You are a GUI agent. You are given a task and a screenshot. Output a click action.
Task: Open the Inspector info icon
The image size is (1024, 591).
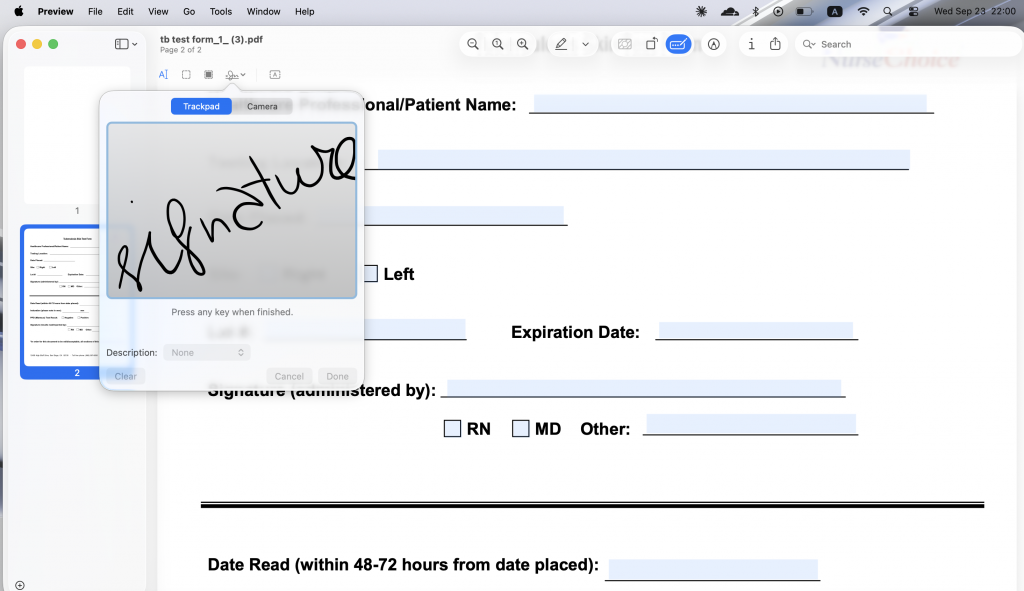[x=751, y=44]
